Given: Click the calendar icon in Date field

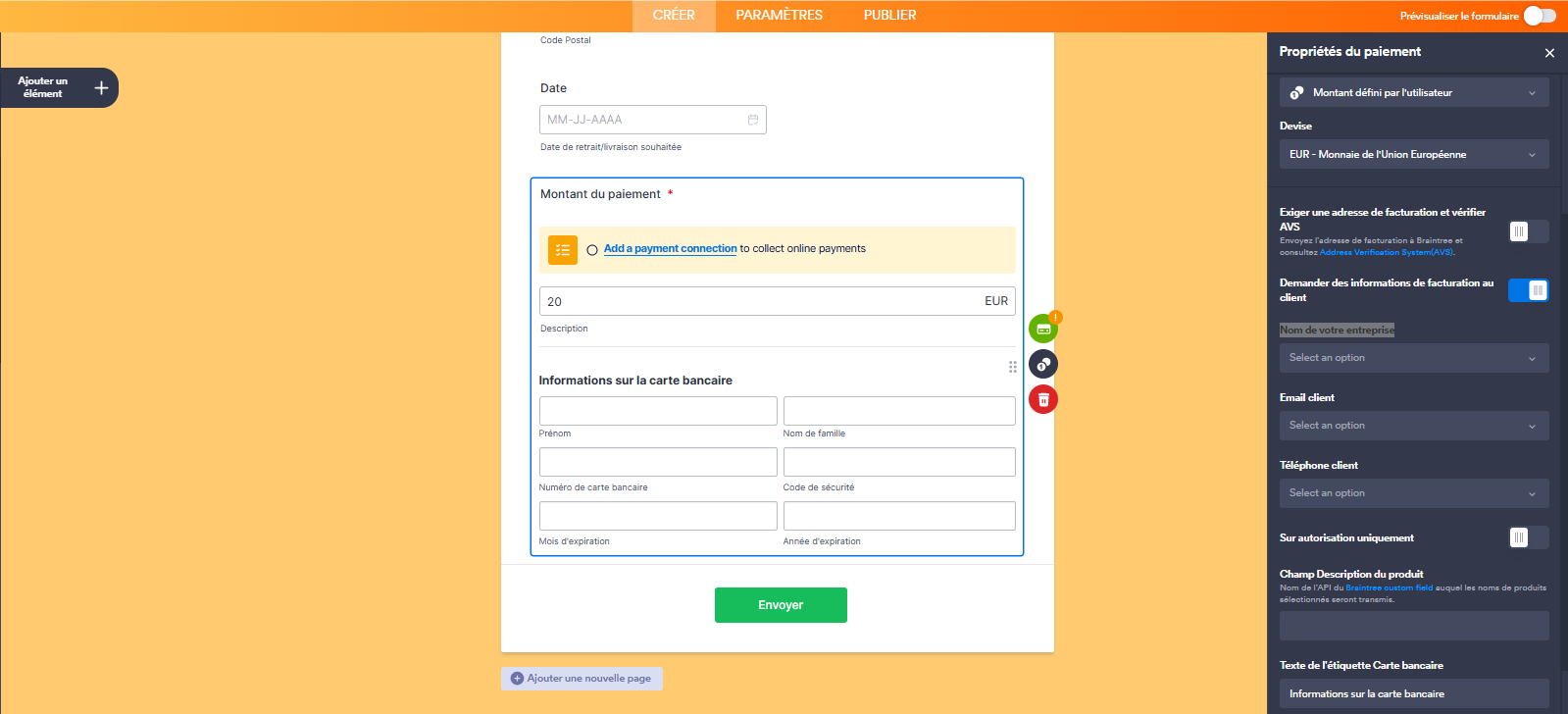Looking at the screenshot, I should point(753,120).
